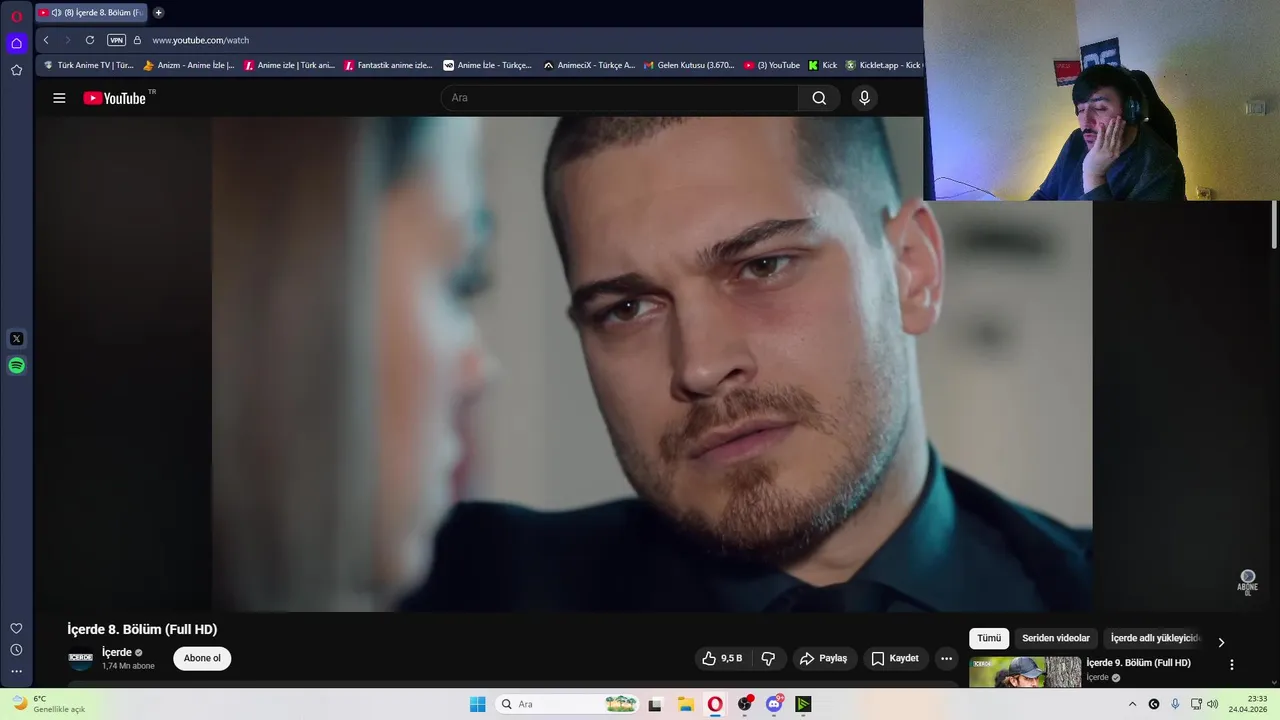The height and width of the screenshot is (720, 1280).
Task: Open Task View on the taskbar
Action: pyautogui.click(x=655, y=704)
